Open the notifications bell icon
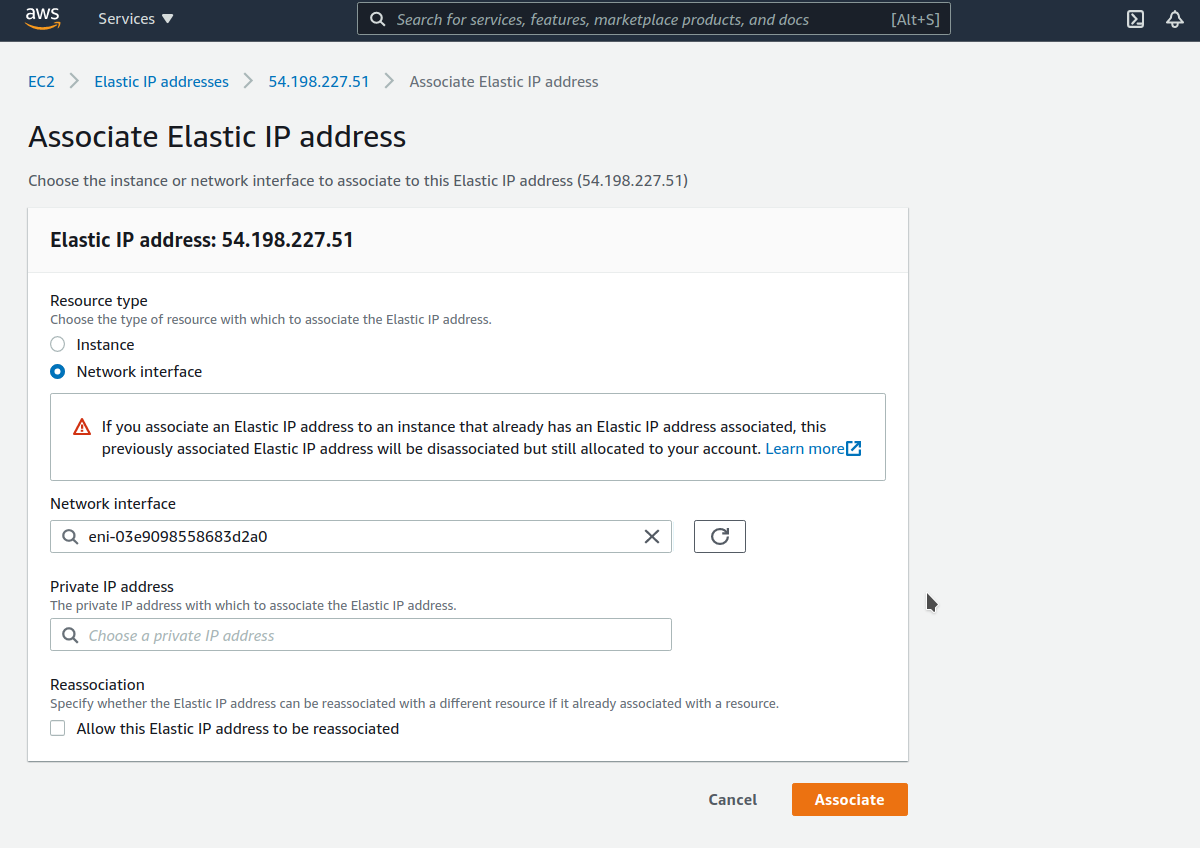 pyautogui.click(x=1174, y=19)
